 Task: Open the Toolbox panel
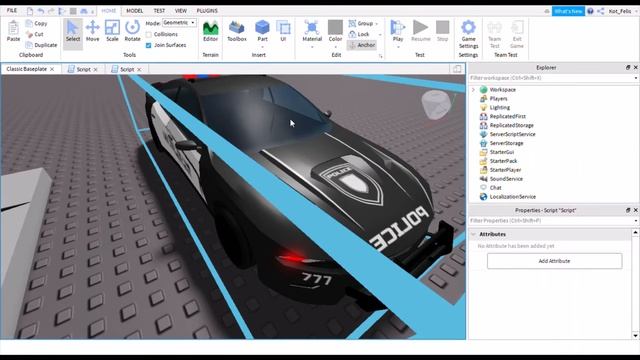tap(237, 31)
